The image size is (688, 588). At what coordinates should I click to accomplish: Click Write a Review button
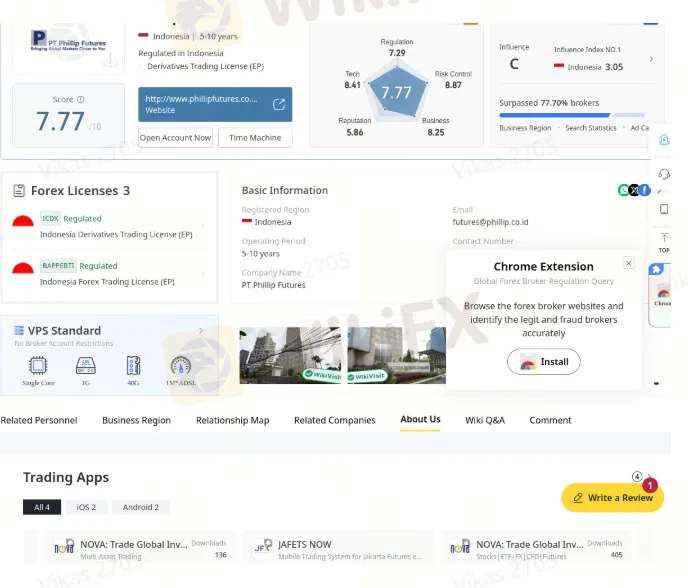(x=613, y=498)
